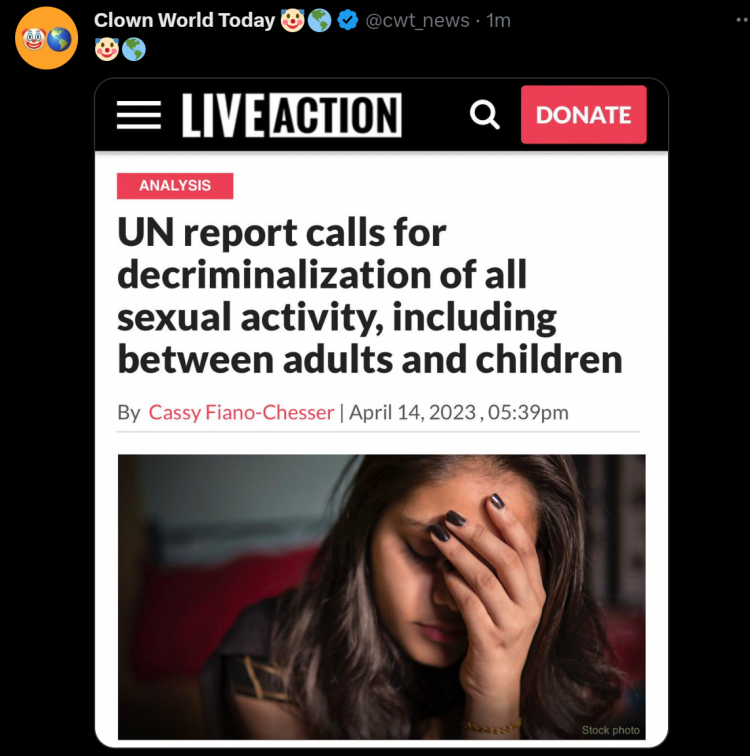Screen dimensions: 750x756
Task: Click the blue verified badge icon
Action: 347,20
